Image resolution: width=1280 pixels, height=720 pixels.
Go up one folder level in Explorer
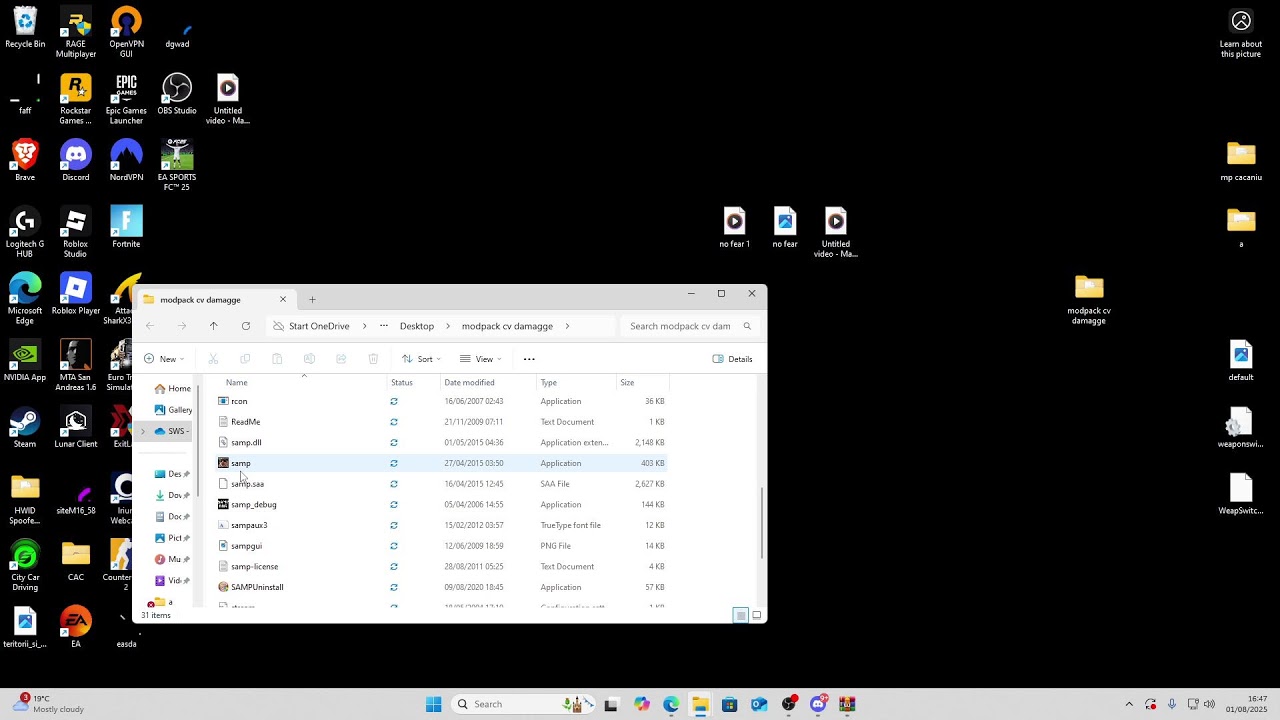coord(213,326)
